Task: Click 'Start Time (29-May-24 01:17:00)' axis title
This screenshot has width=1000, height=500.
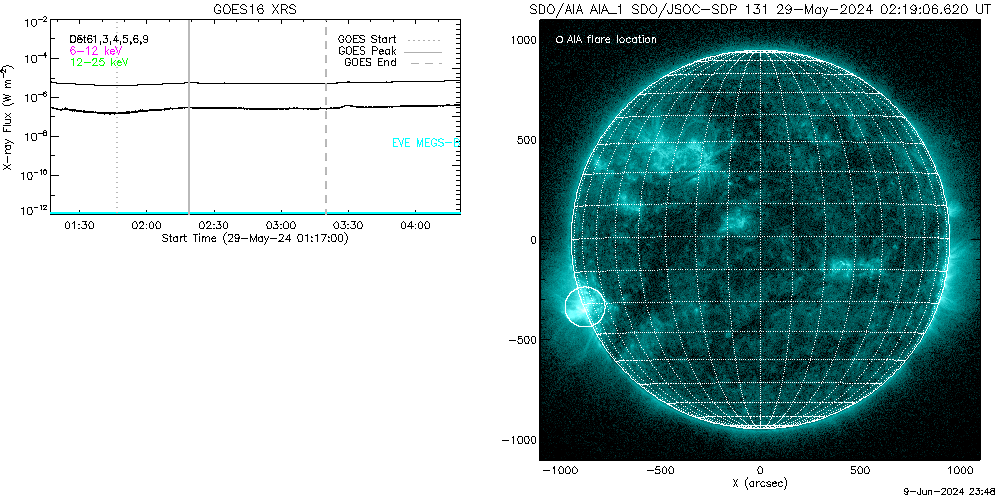Action: [254, 239]
